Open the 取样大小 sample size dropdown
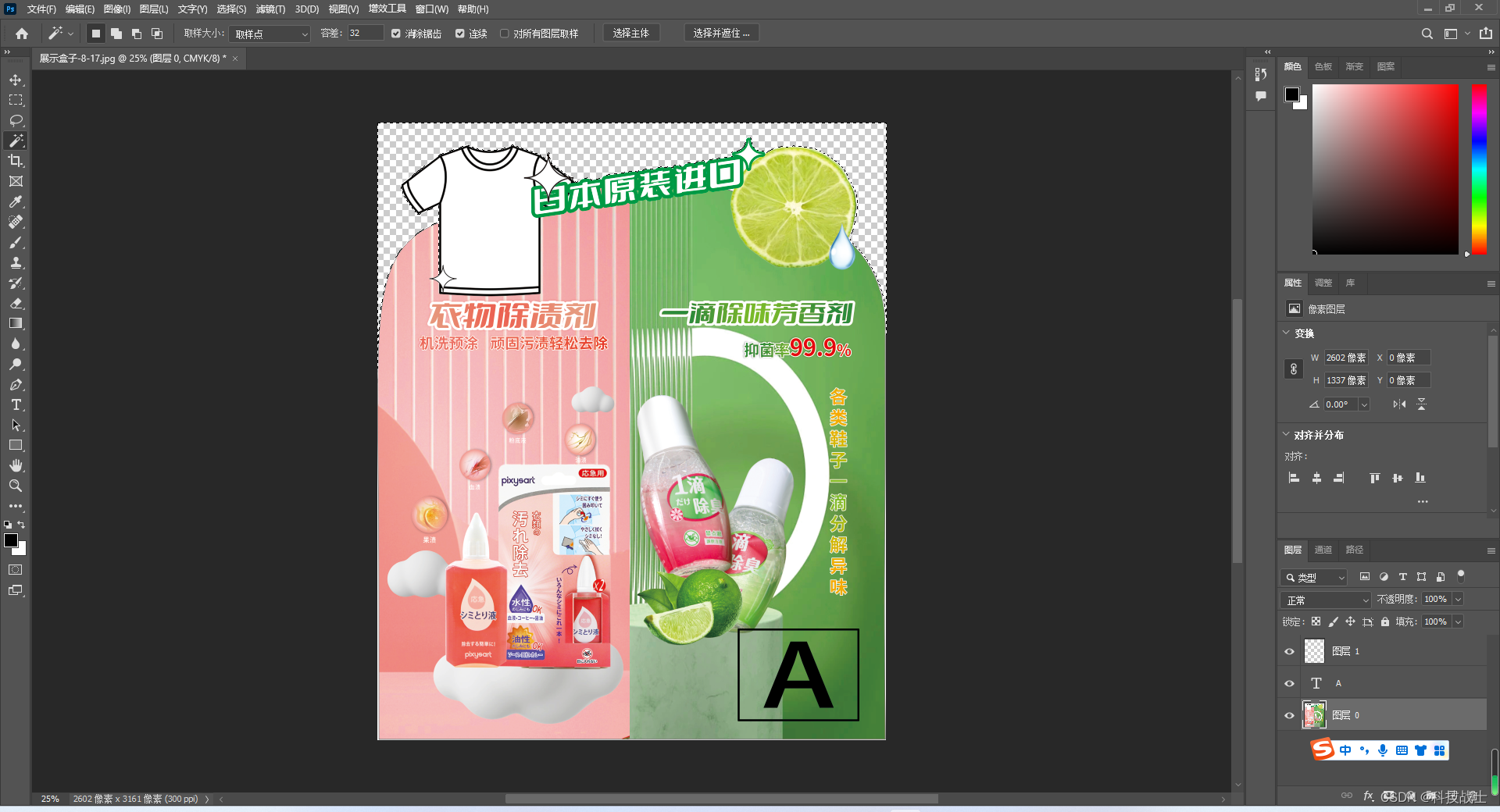Image resolution: width=1500 pixels, height=812 pixels. (270, 34)
